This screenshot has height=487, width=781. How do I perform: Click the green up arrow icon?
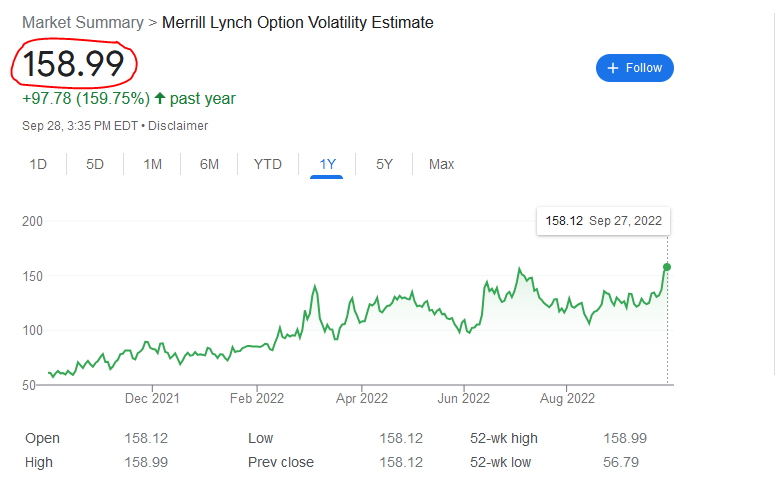tap(159, 98)
